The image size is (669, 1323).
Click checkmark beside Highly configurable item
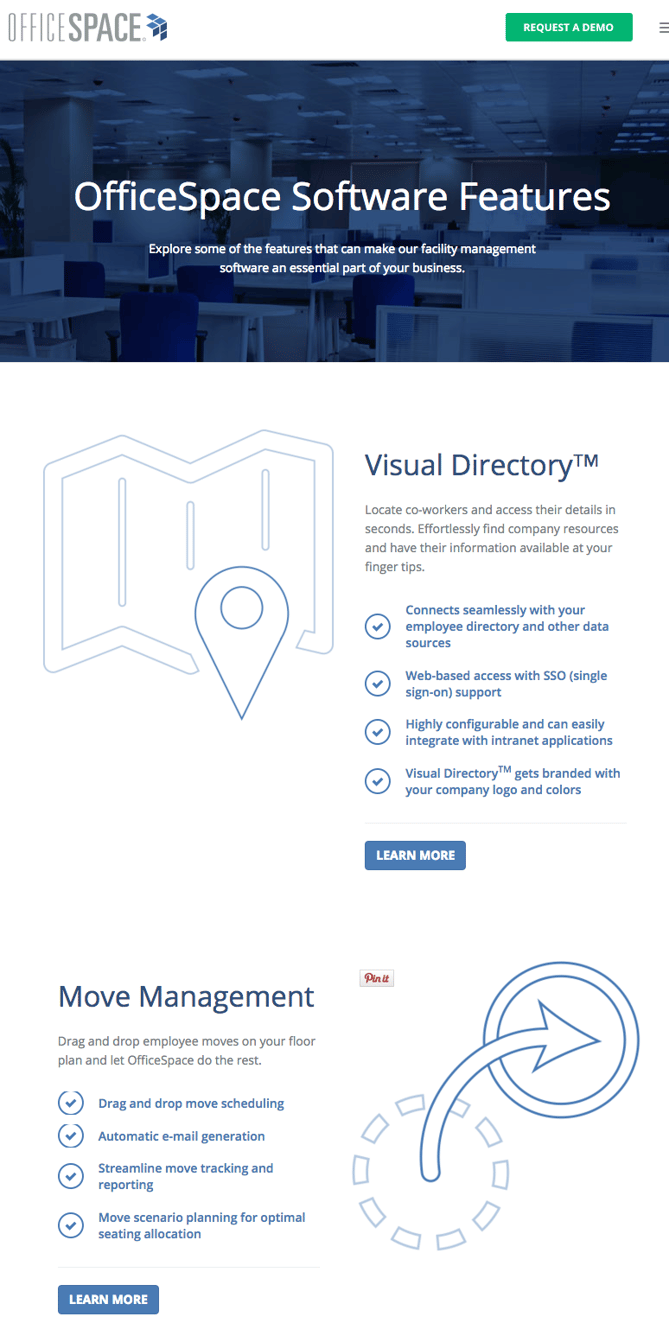click(x=377, y=732)
